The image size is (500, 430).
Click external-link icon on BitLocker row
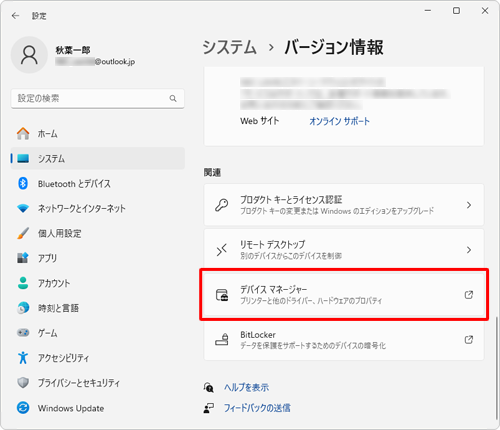click(x=469, y=340)
